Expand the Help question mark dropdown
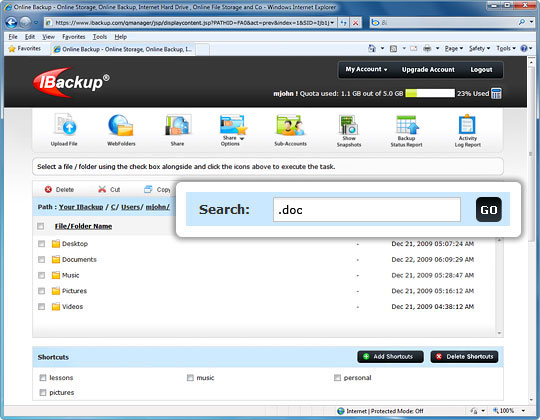The width and height of the screenshot is (540, 420). (x=531, y=49)
